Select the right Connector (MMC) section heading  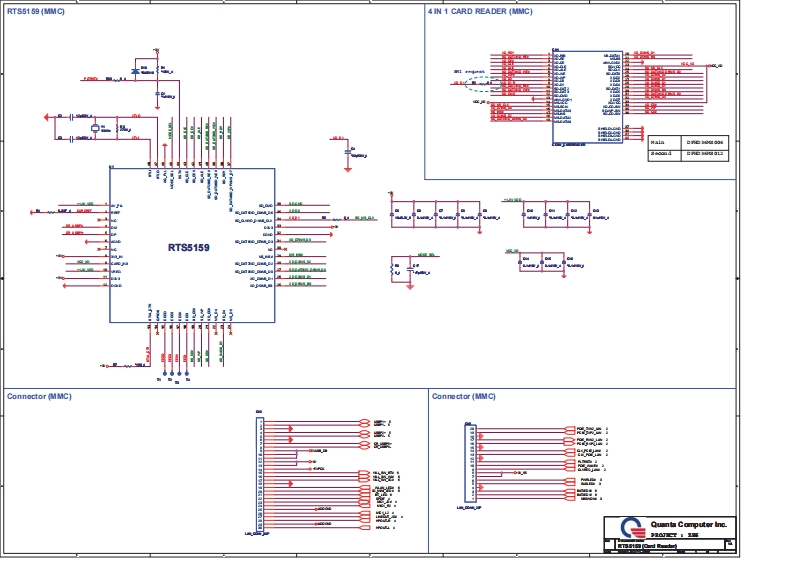(464, 396)
